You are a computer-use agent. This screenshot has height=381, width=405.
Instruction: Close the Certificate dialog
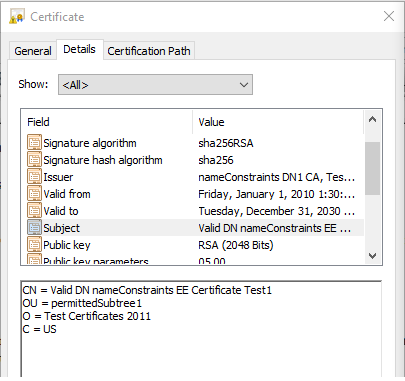389,16
